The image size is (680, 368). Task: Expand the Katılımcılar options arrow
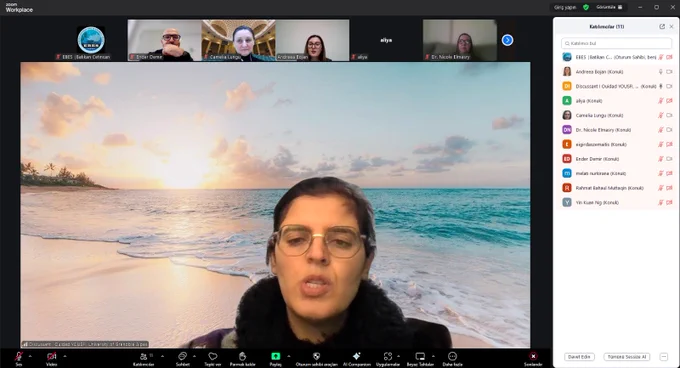[162, 356]
